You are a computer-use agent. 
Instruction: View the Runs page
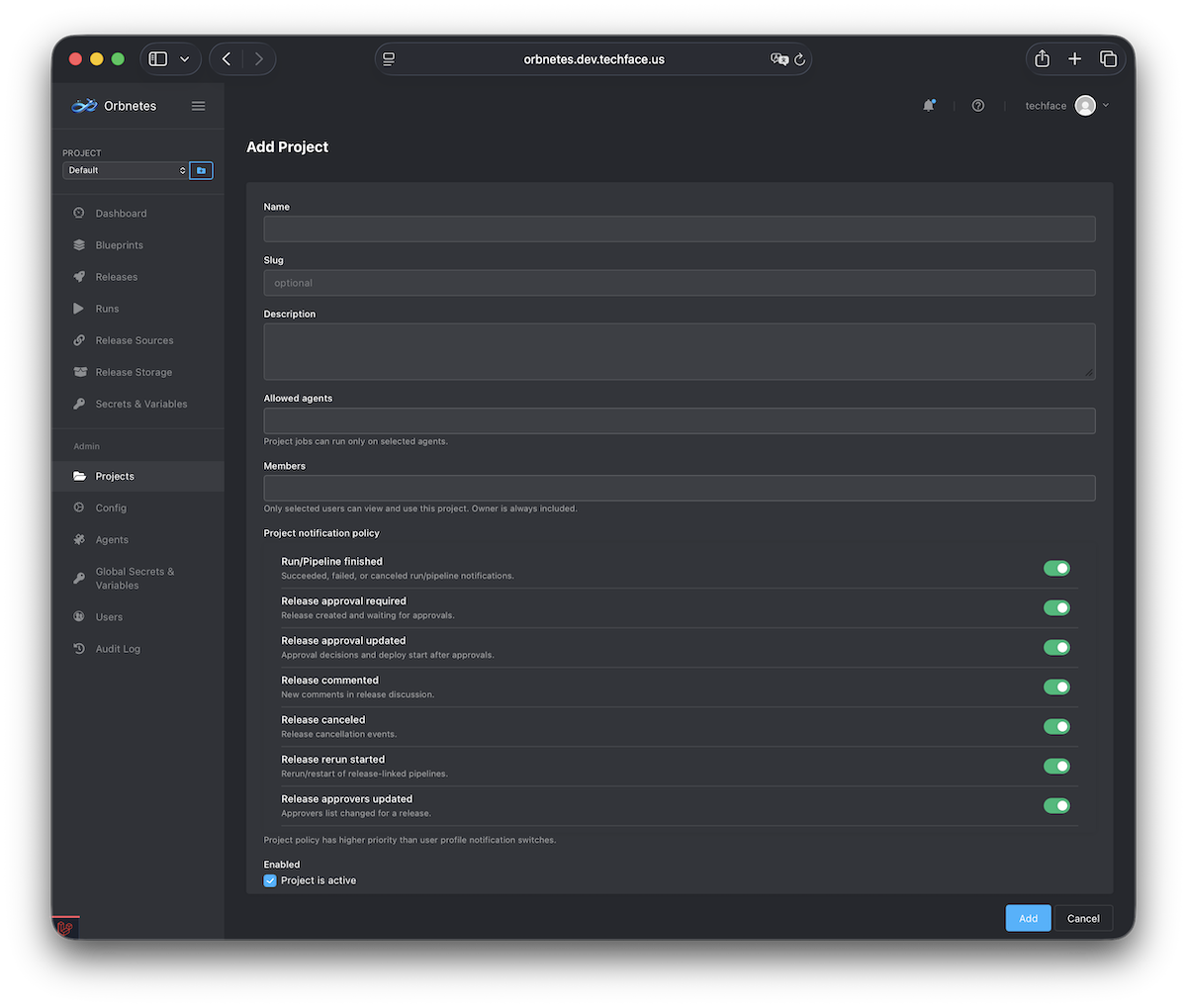click(106, 308)
